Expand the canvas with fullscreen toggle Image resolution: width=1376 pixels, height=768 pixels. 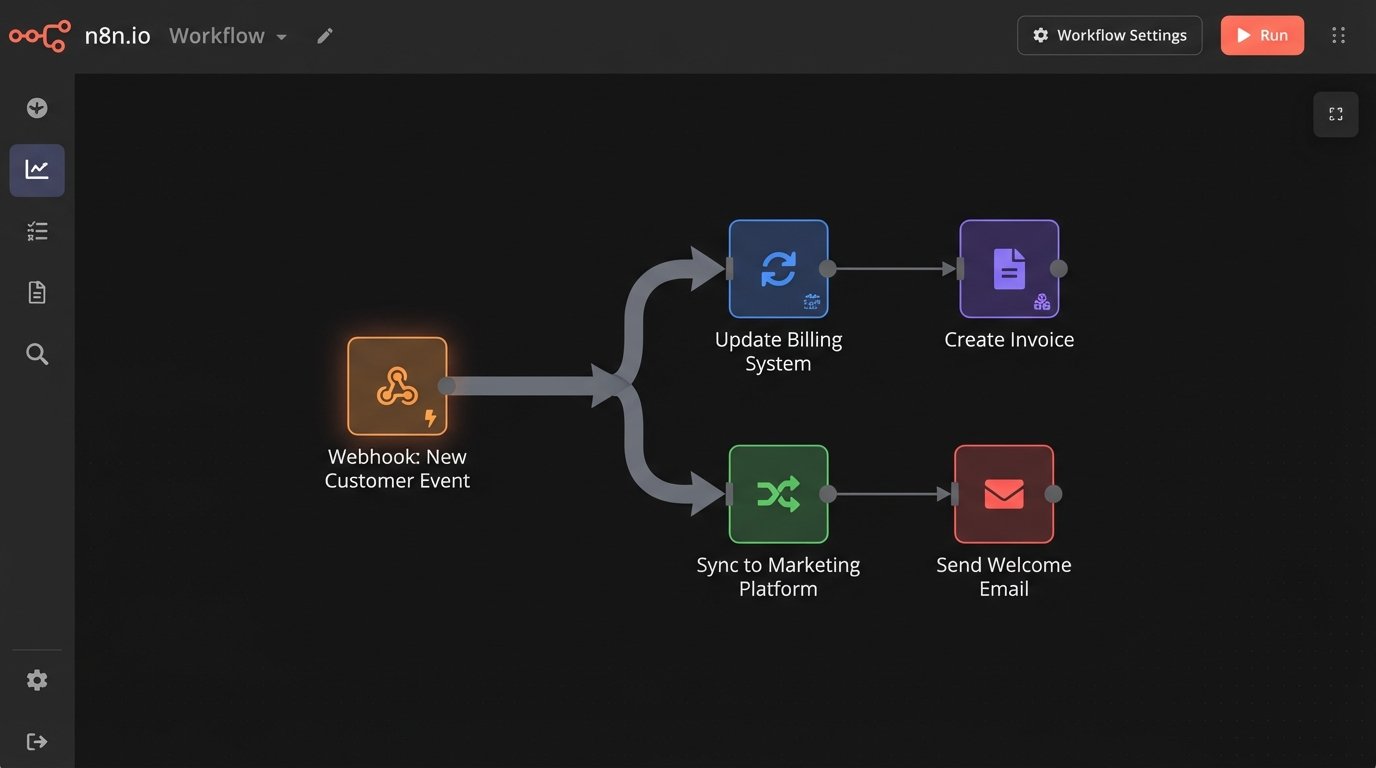1336,113
